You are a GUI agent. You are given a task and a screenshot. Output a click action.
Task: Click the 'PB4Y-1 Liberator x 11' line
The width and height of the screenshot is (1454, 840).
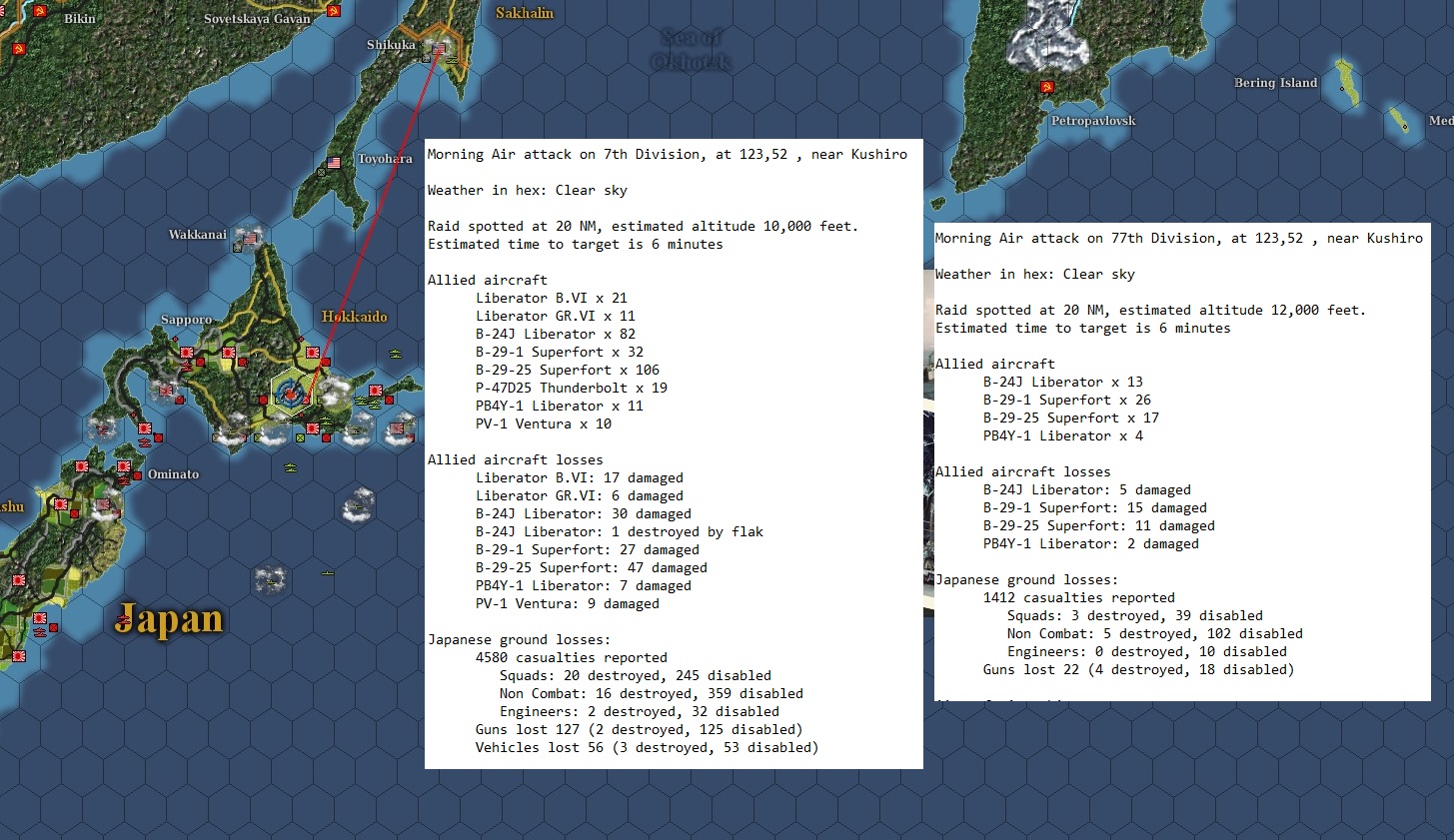[x=560, y=406]
